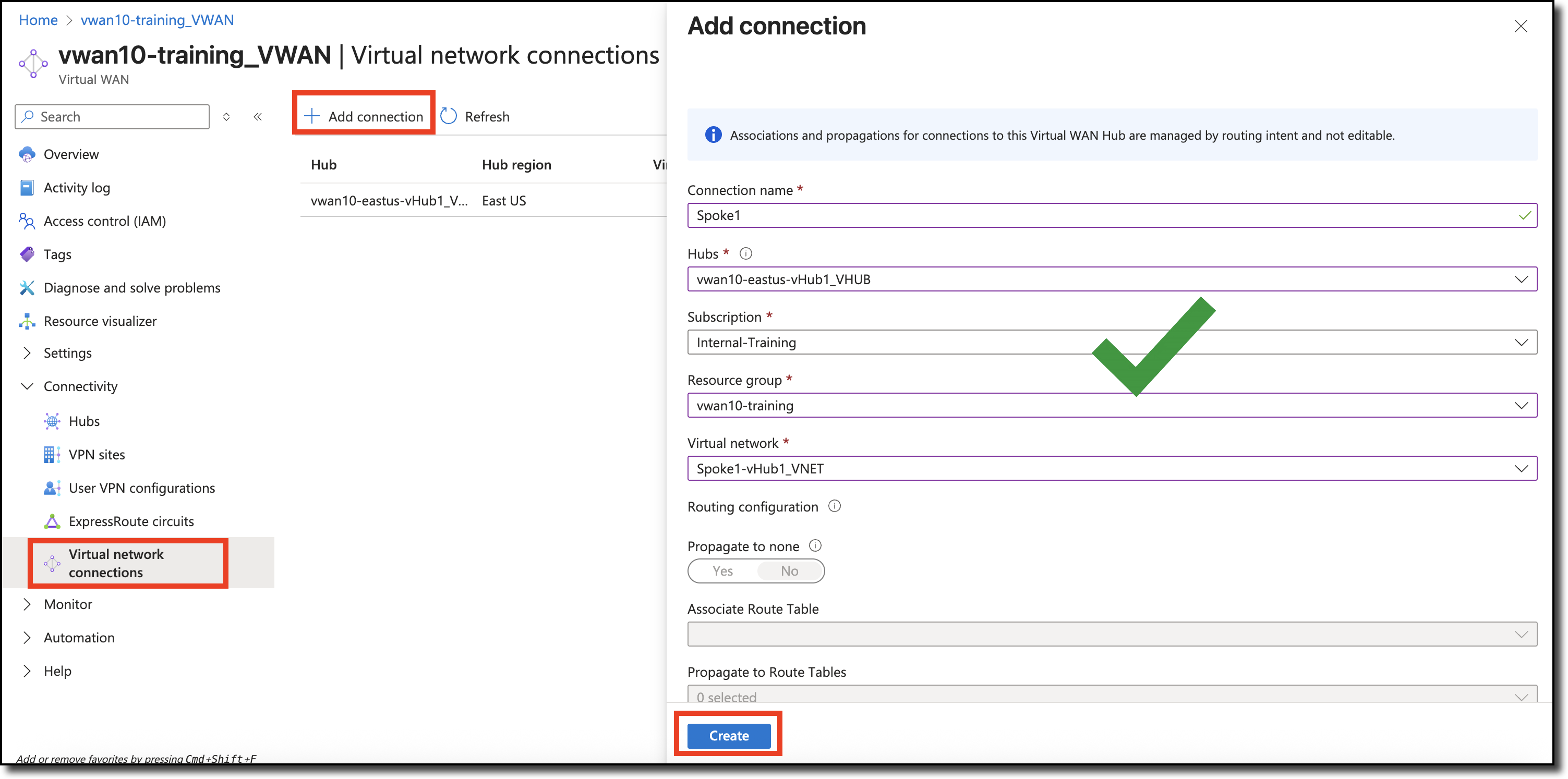Select Virtual network connections in the sidebar
This screenshot has height=779, width=1568.
tap(116, 563)
